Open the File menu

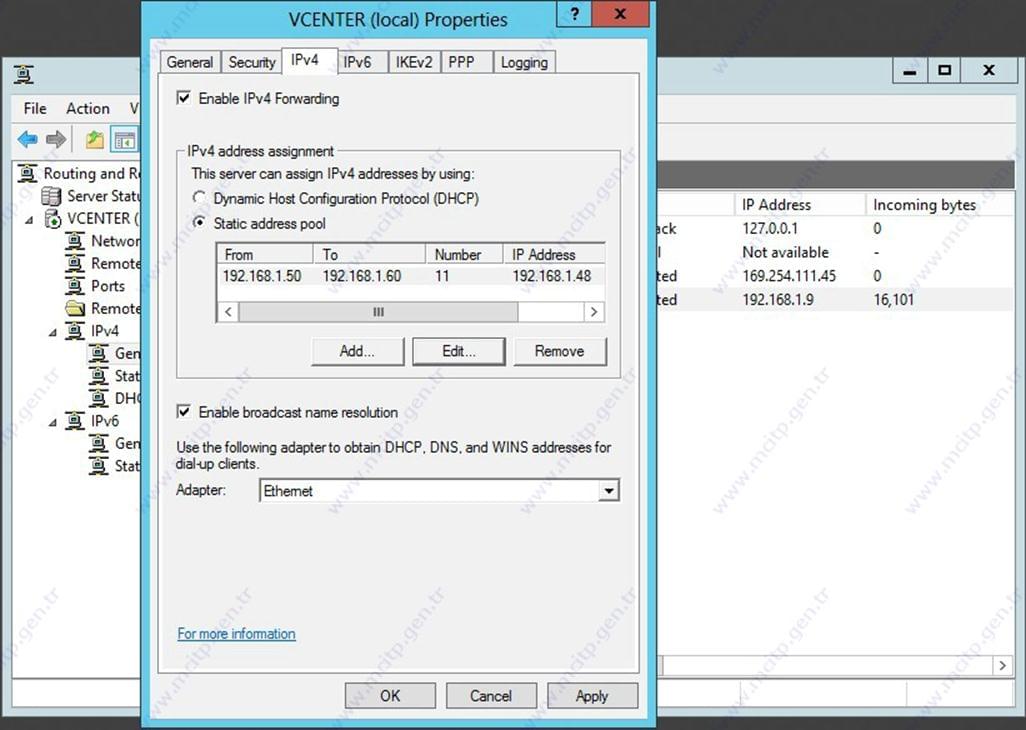pos(35,109)
